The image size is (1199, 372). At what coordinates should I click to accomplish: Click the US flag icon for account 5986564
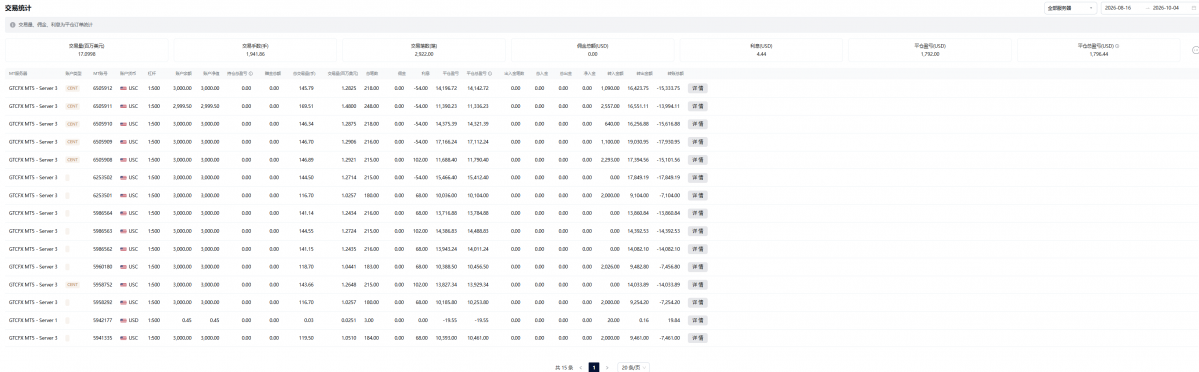(123, 213)
